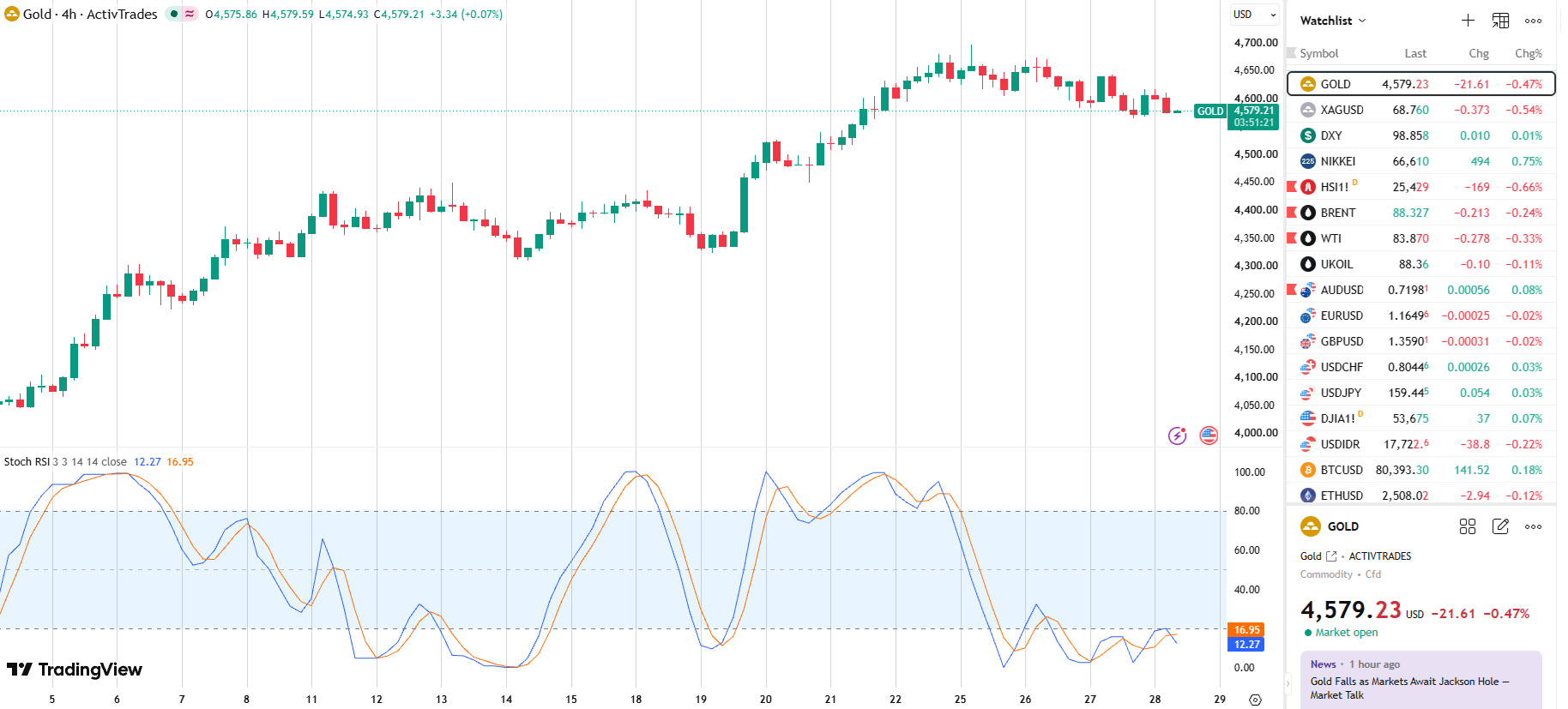Click the gold bar icon in chart title

pyautogui.click(x=12, y=14)
